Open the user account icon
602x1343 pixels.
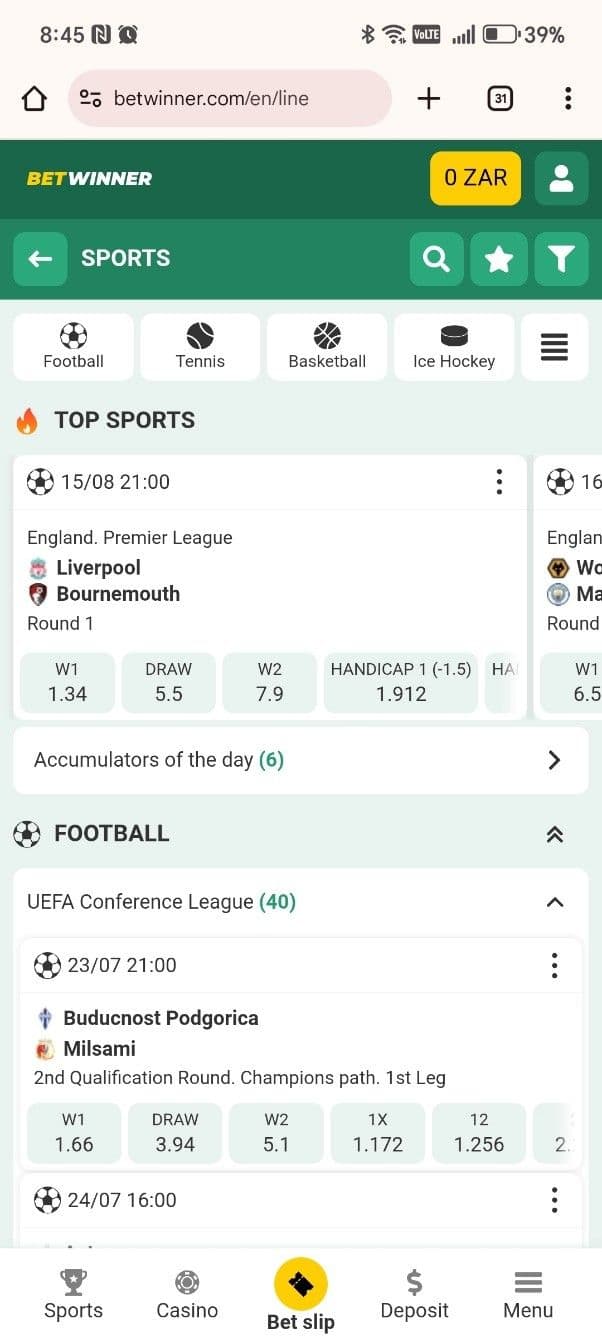point(561,178)
